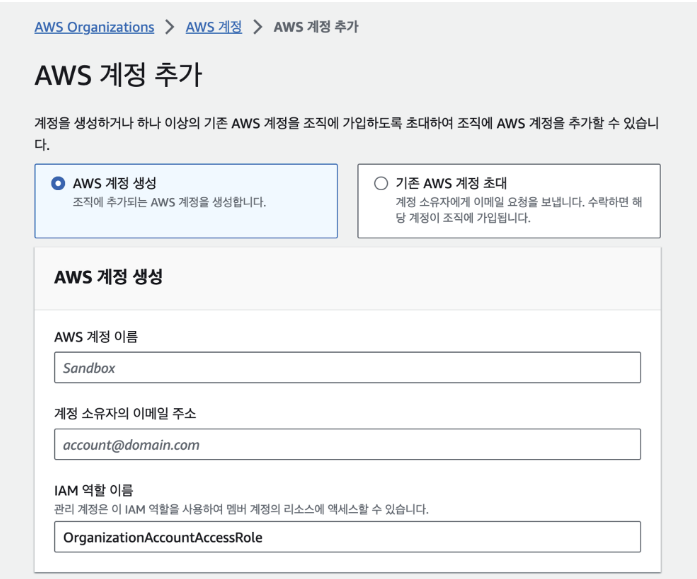Focus the 계정 소유자의 이메일 주소 field
Screen dimensions: 697x579
pyautogui.click(x=347, y=444)
